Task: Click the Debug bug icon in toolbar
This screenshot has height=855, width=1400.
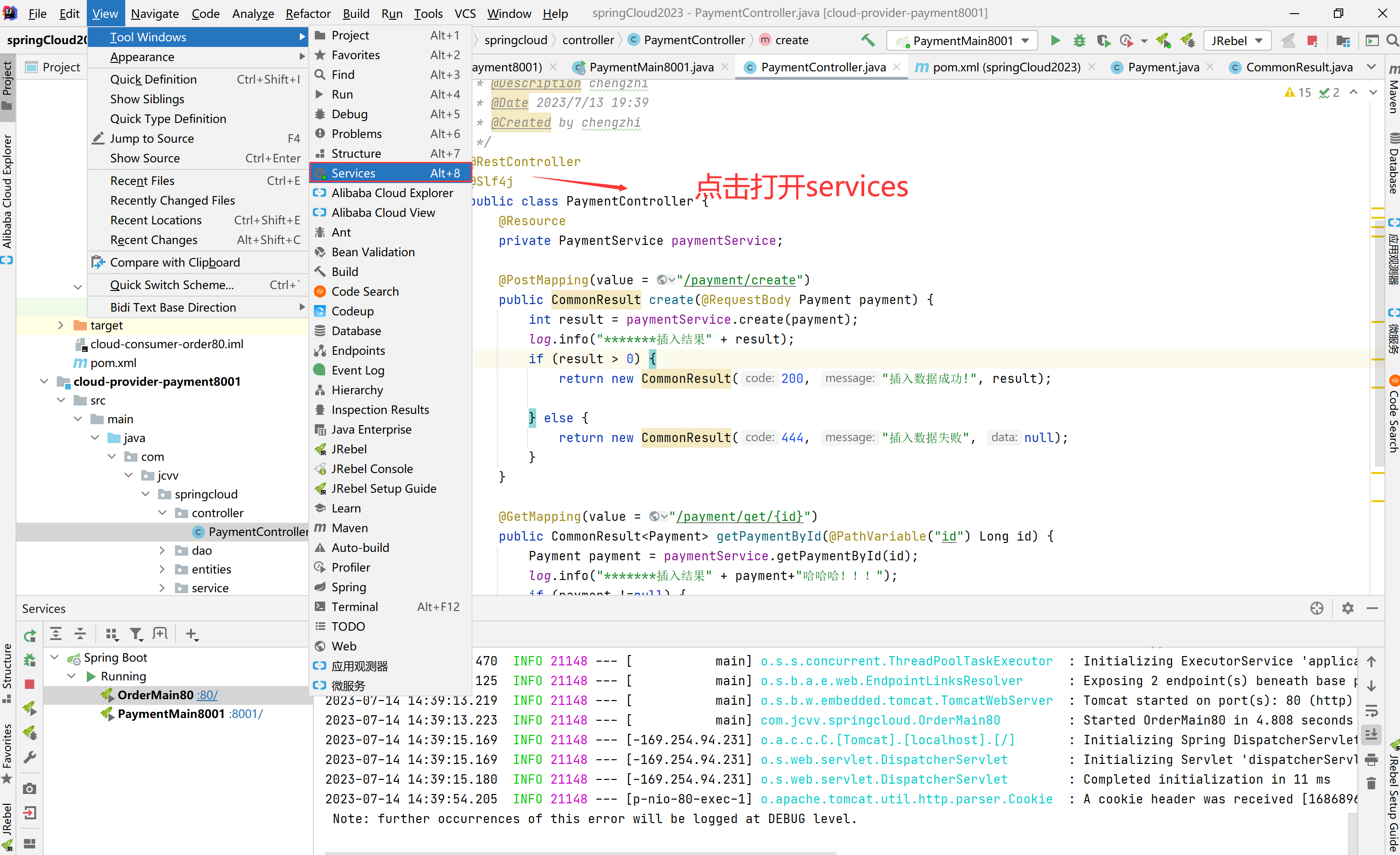Action: (x=1079, y=40)
